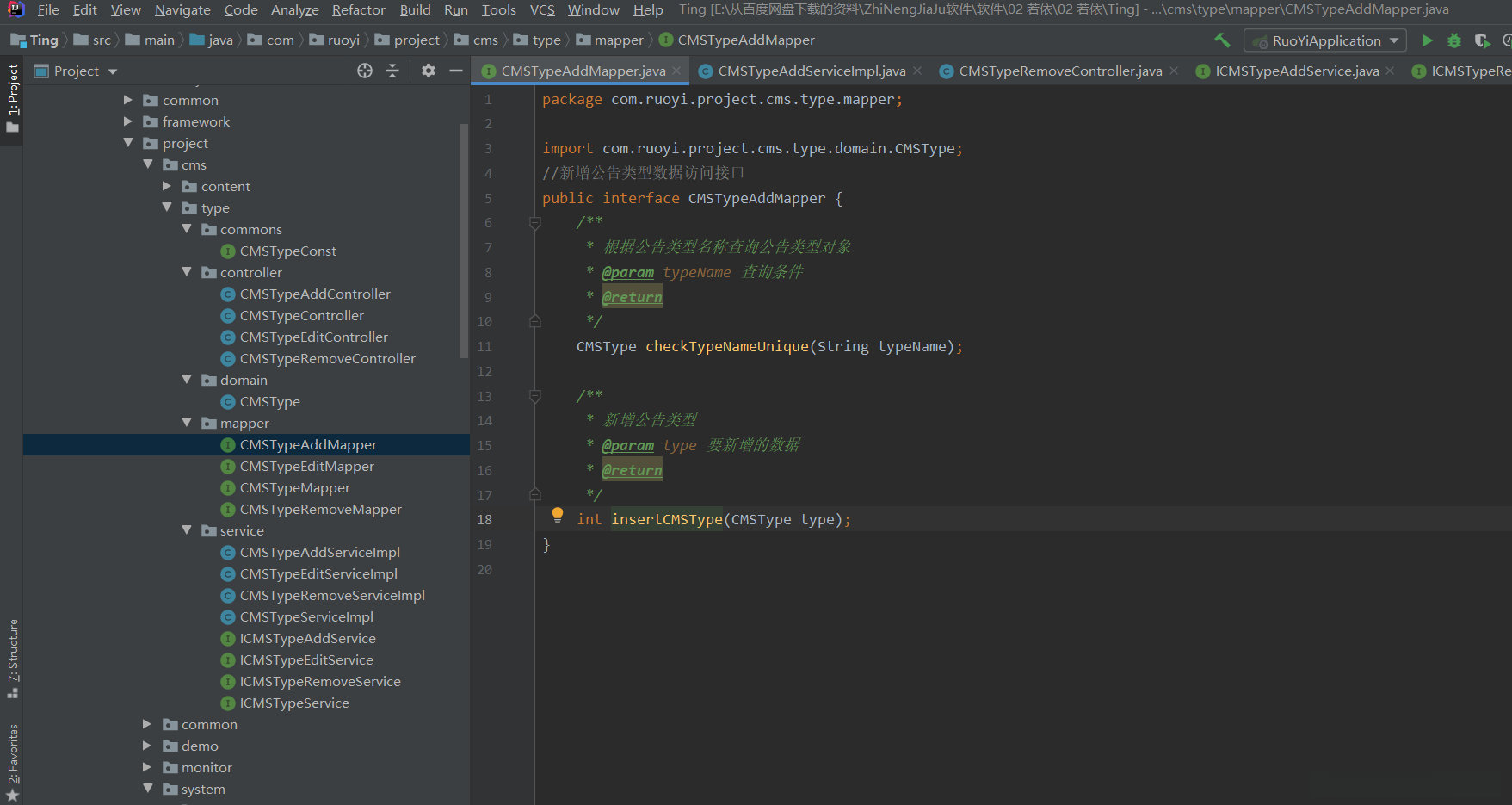Click the collapse all icon in Project panel

click(392, 71)
